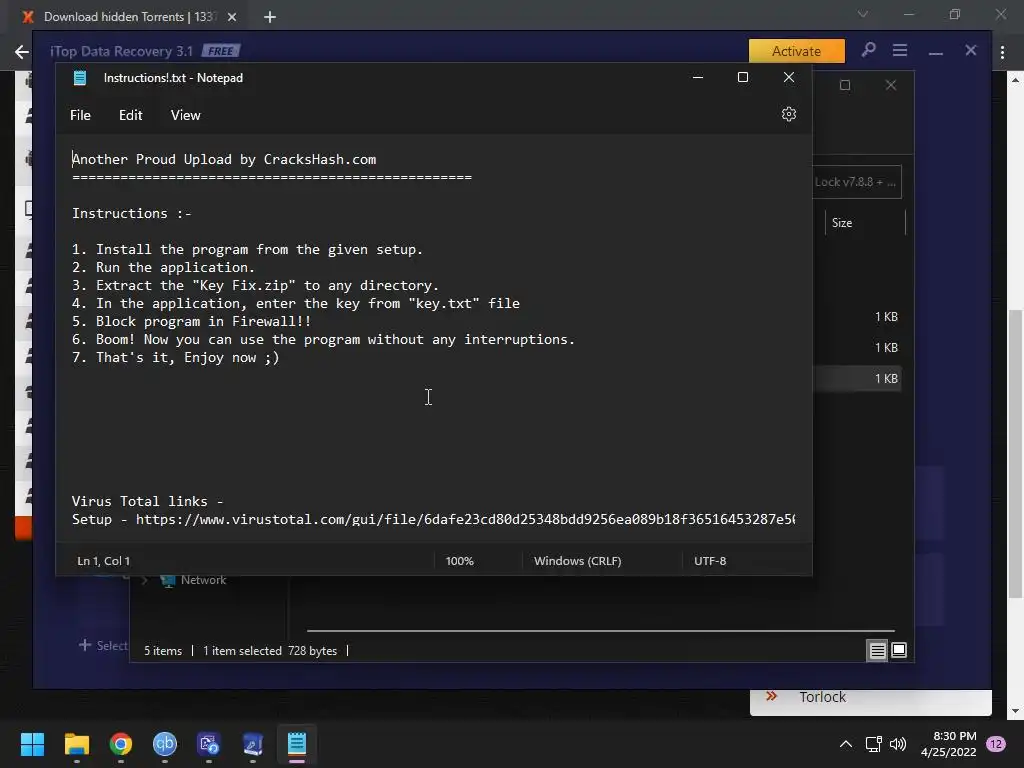Screen dimensions: 1024x768
Task: Click the Explorer horizontal scrollbar
Action: pyautogui.click(x=601, y=631)
